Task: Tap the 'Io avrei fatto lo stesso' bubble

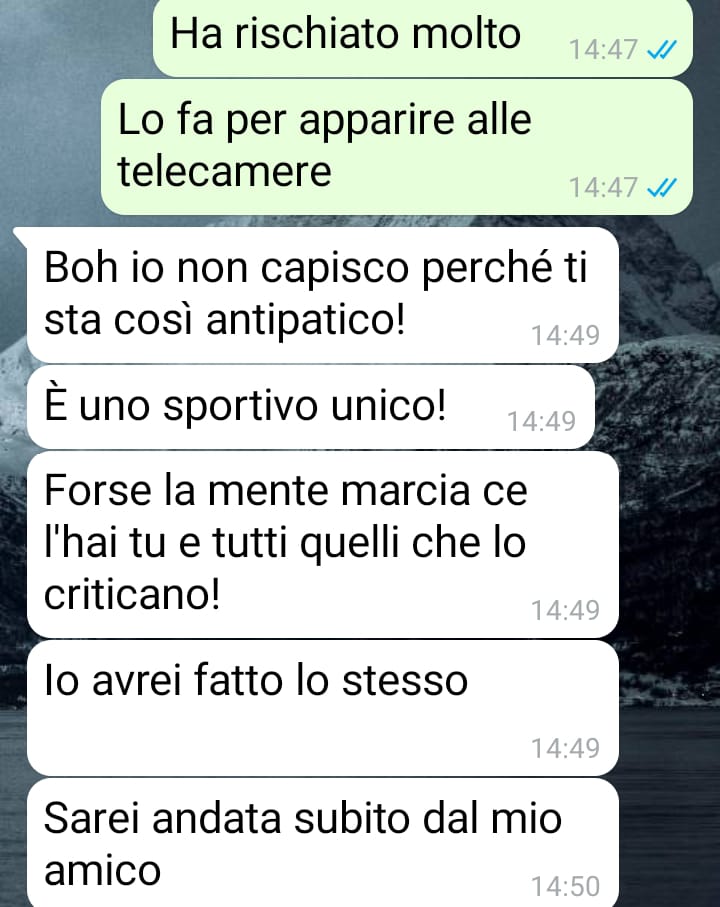Action: click(x=323, y=708)
